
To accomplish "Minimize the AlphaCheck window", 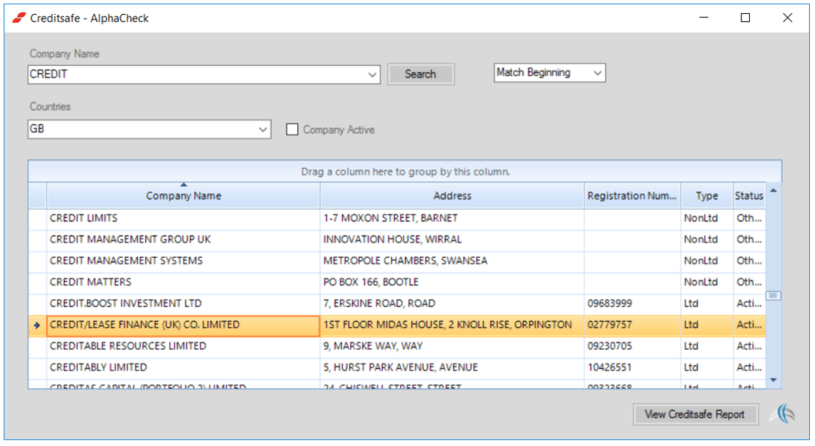I will [x=704, y=18].
